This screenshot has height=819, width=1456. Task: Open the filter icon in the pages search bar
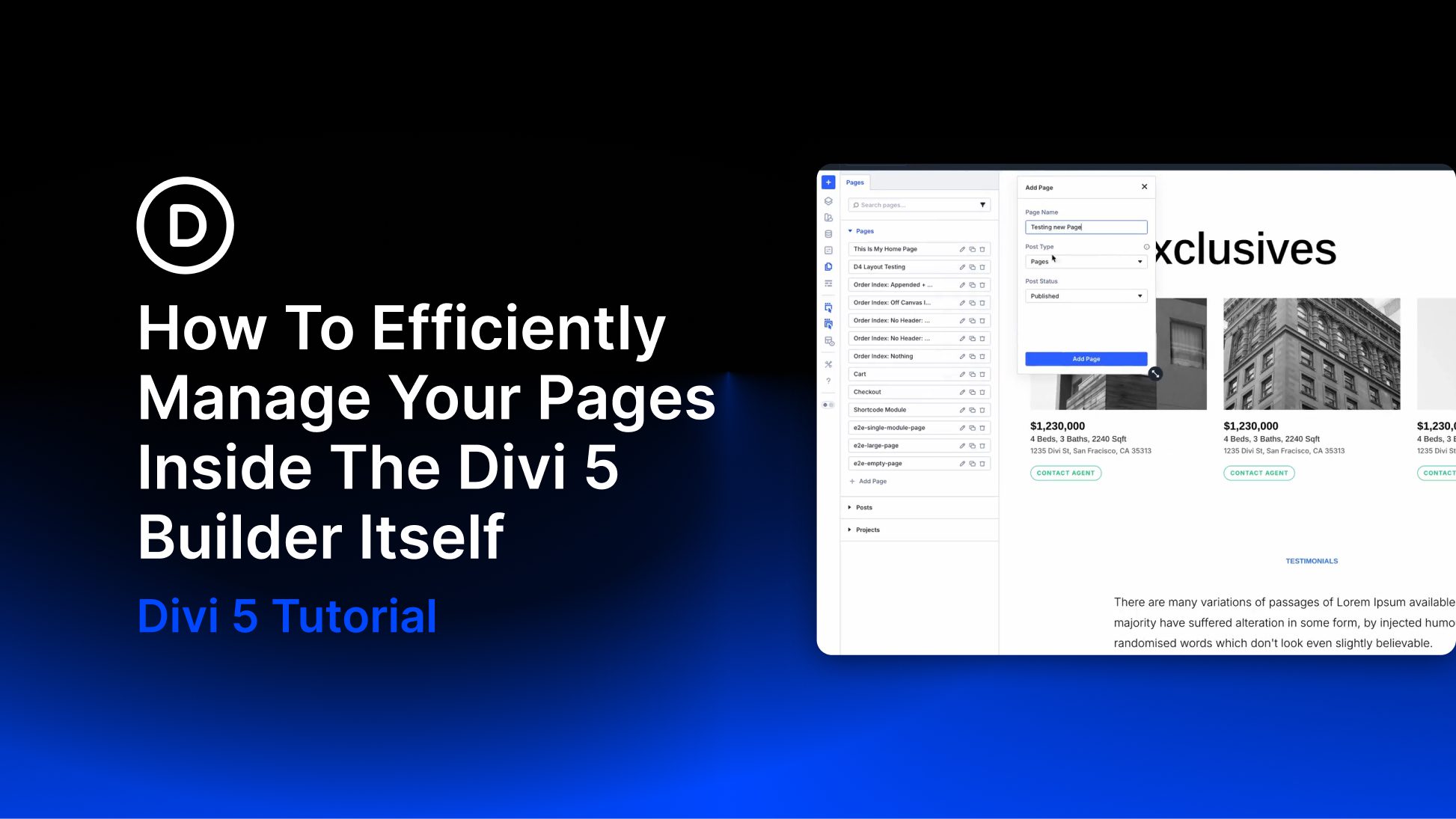click(x=982, y=204)
